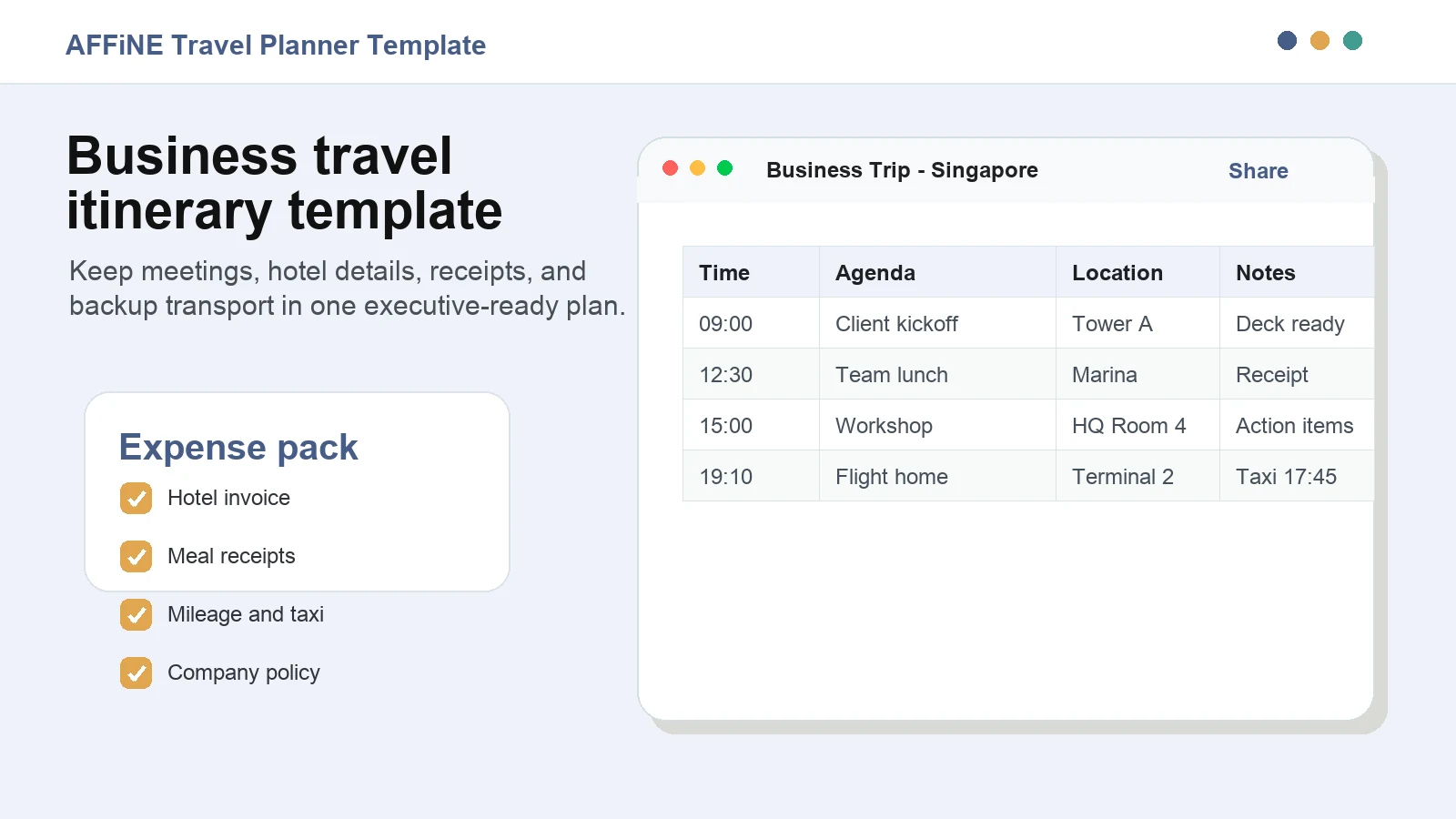Select the 12:30 time cell
Screen dimensions: 1456x819
click(x=752, y=374)
